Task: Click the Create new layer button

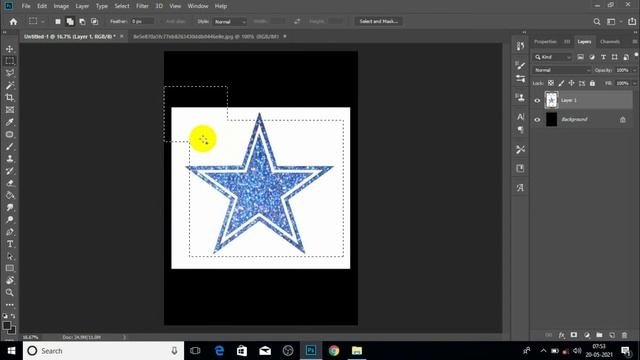Action: click(x=612, y=335)
